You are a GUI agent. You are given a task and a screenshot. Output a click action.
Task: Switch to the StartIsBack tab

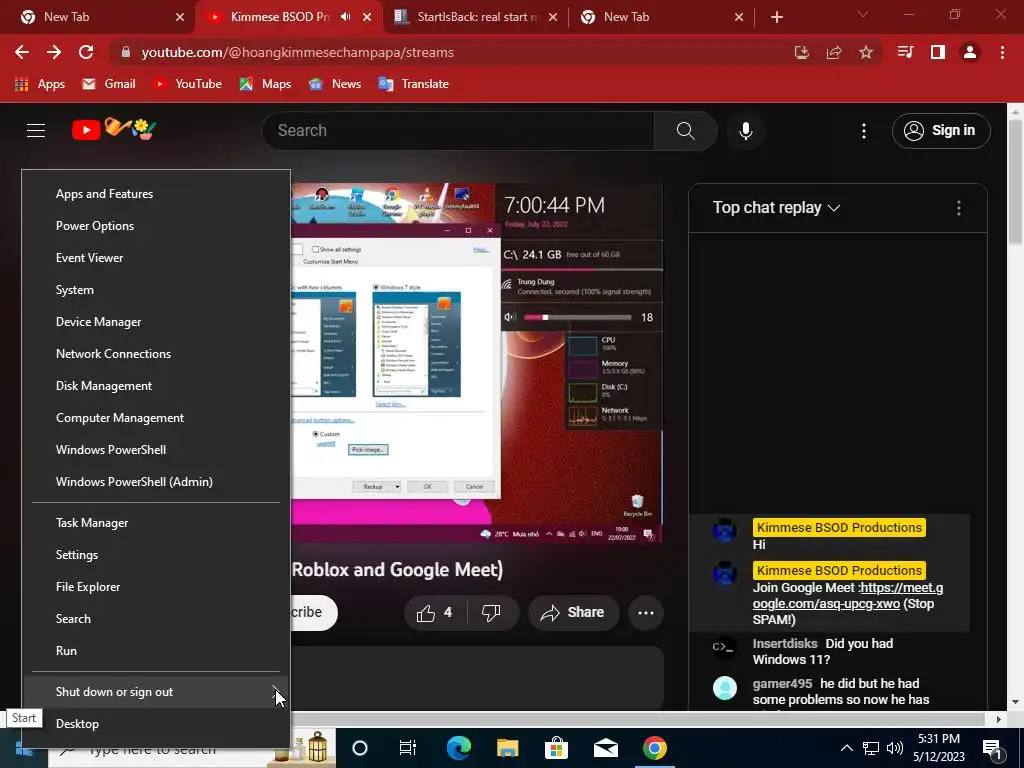click(x=475, y=17)
